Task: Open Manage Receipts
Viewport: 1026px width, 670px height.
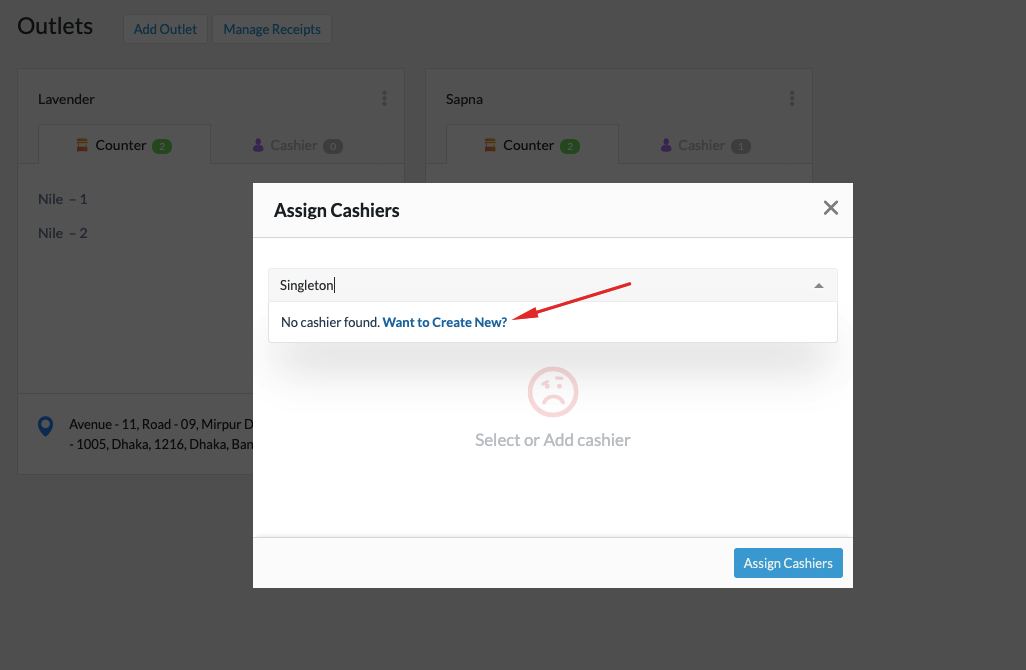Action: coord(271,29)
